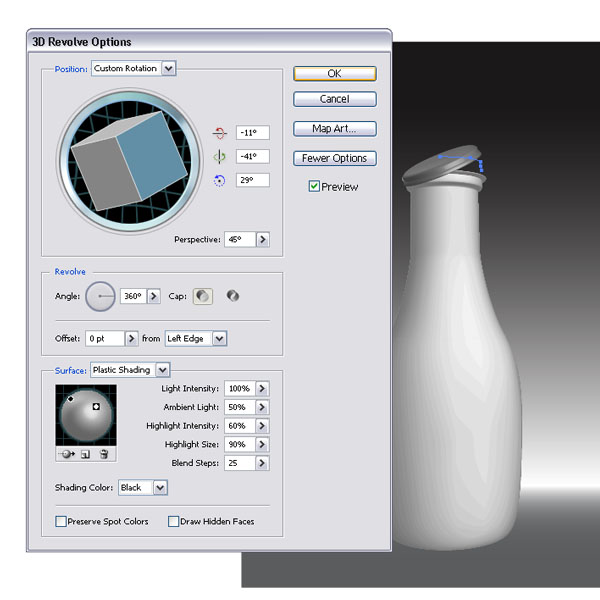Enable Preserve Spot Colors

61,521
